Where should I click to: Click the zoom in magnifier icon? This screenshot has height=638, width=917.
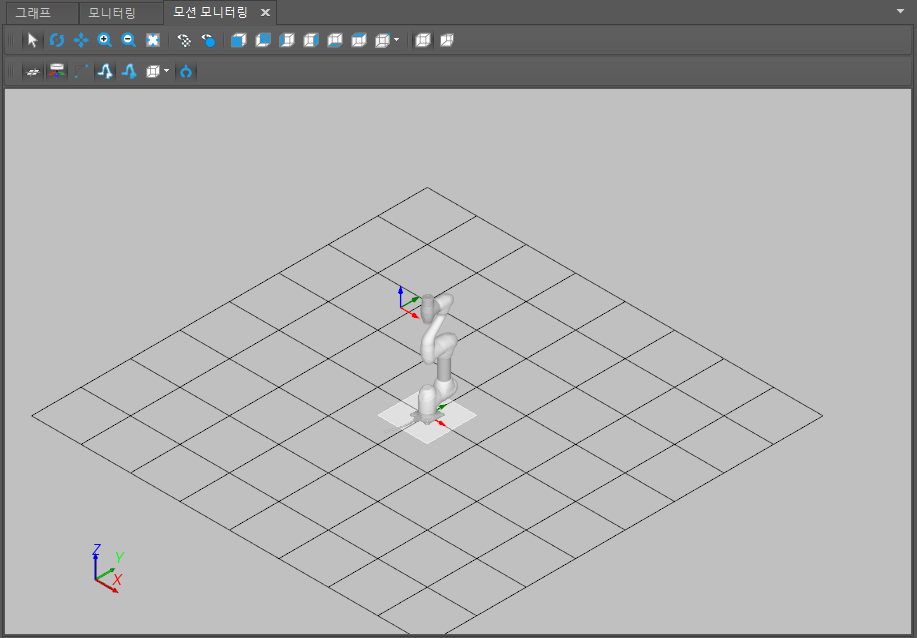click(105, 40)
